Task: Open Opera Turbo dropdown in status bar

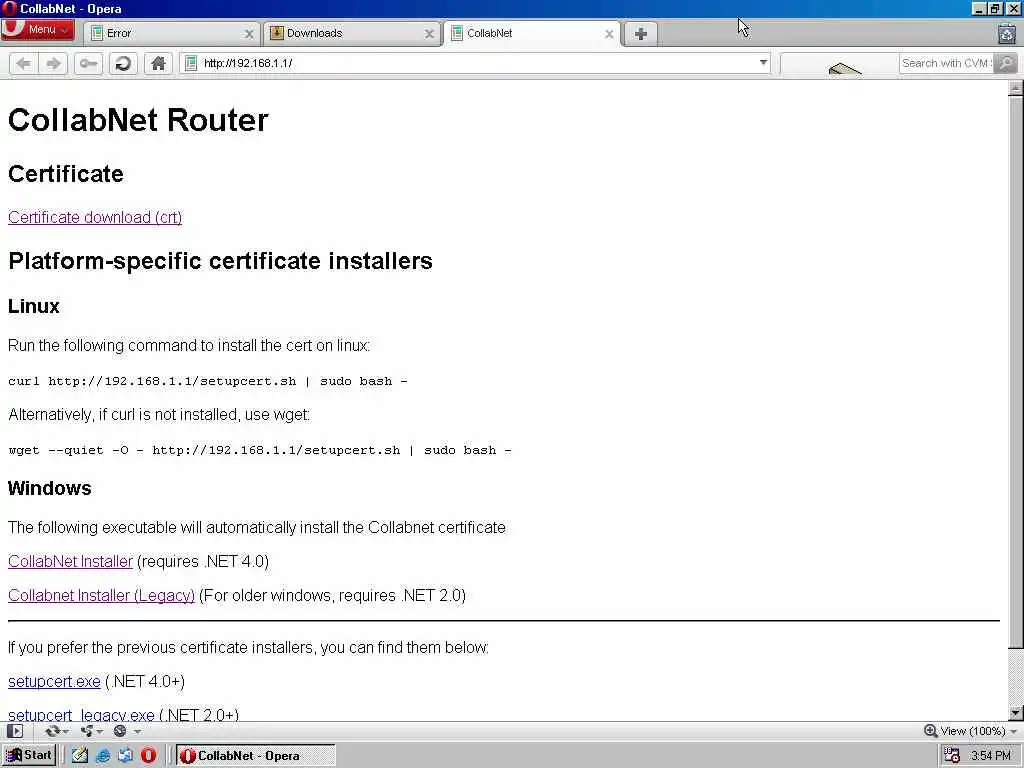Action: 126,731
